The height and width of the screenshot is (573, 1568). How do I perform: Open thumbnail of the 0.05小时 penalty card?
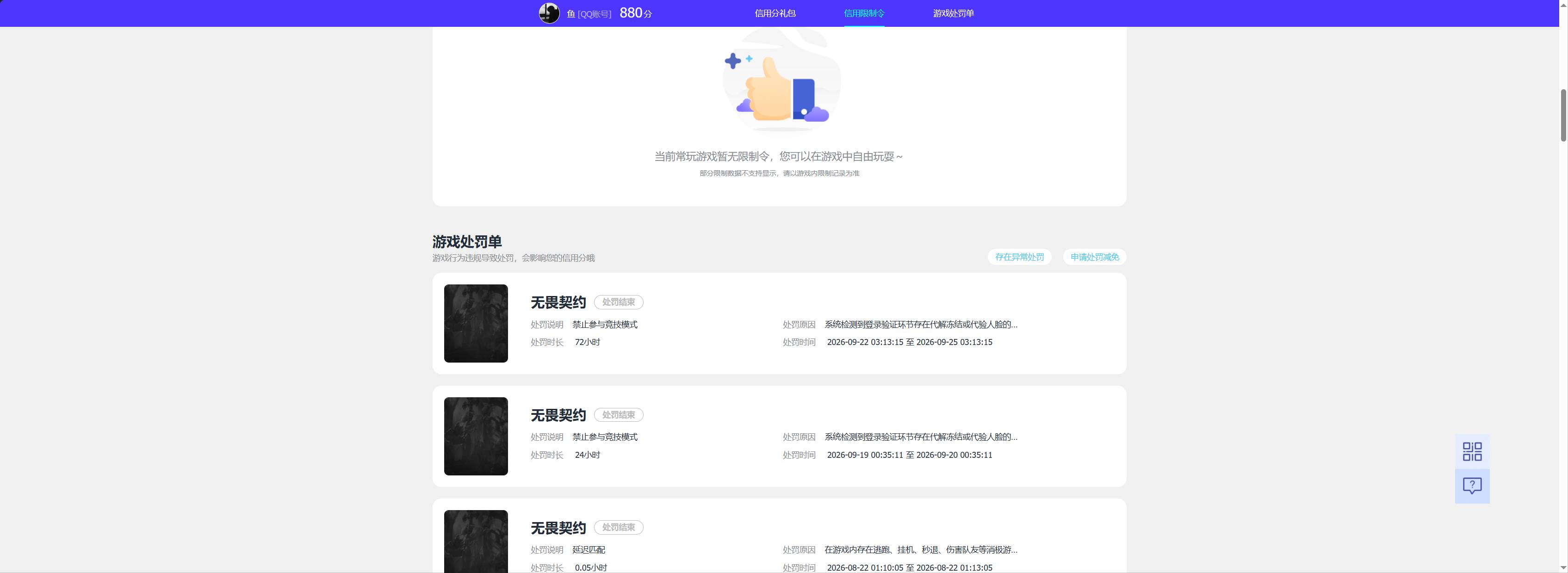[476, 542]
